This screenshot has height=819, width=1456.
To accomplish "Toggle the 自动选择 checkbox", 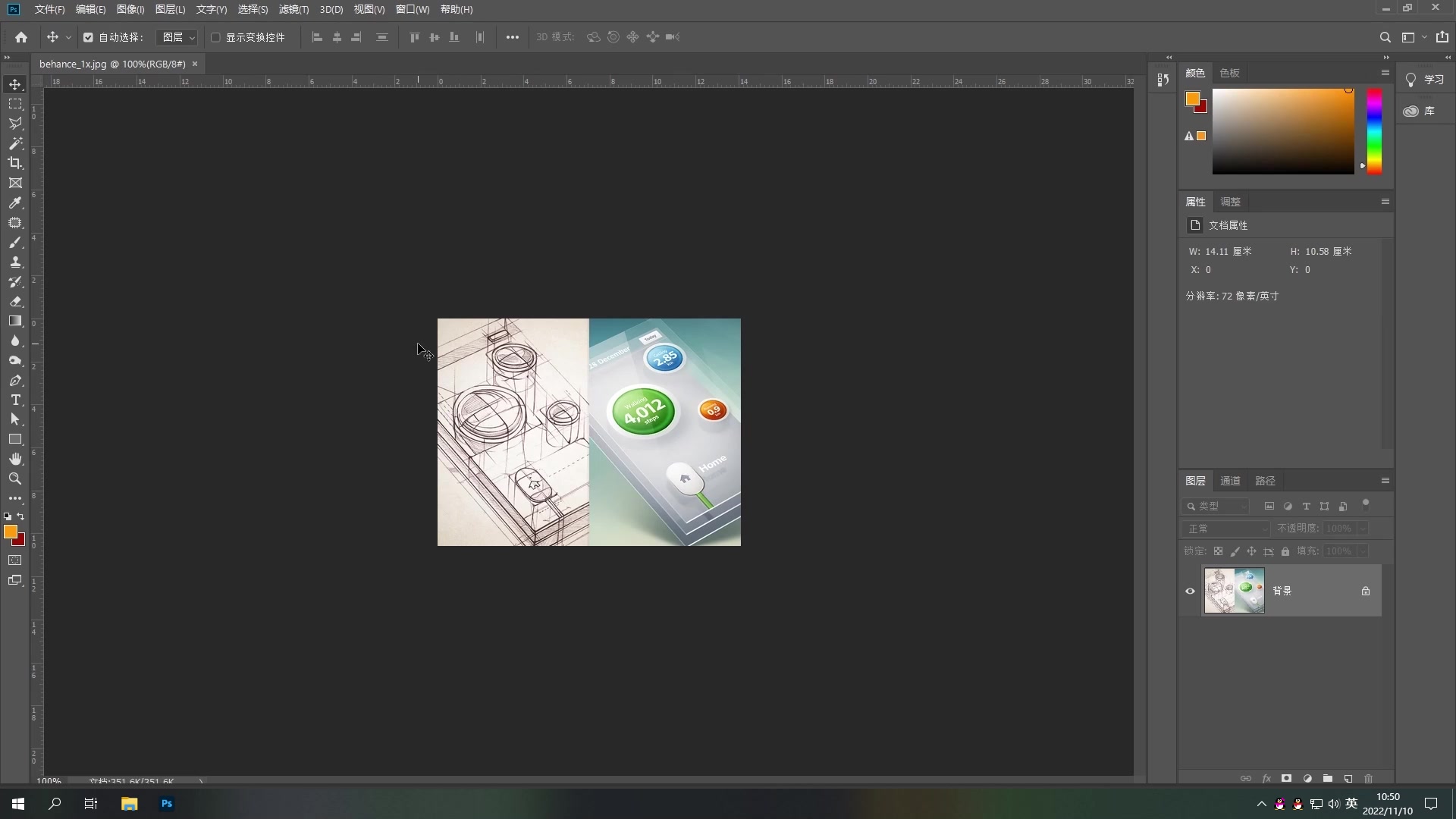I will point(88,37).
